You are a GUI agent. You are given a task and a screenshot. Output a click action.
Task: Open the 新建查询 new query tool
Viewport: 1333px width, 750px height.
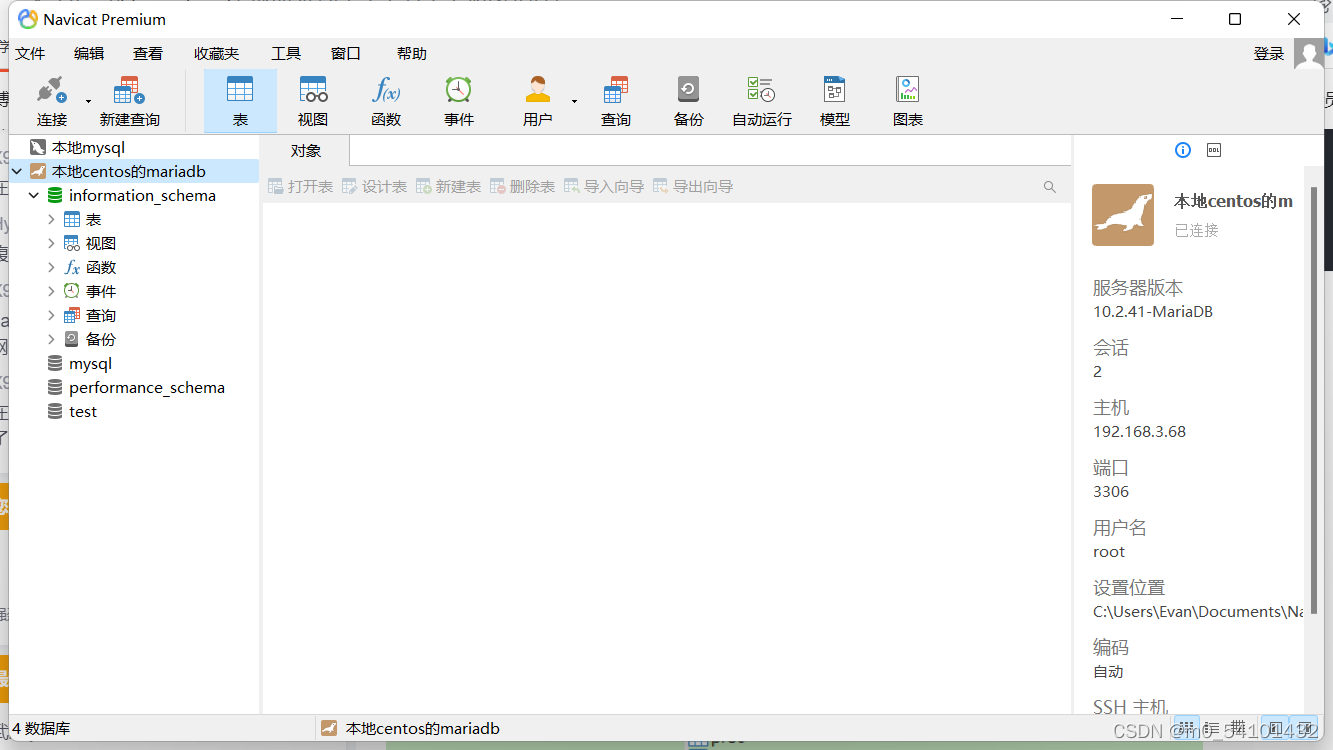(x=129, y=101)
